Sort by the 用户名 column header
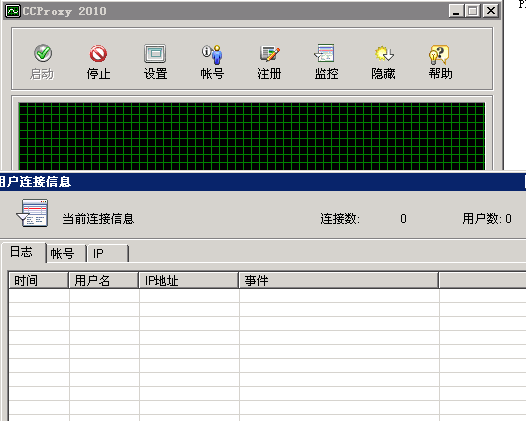Image resolution: width=526 pixels, height=421 pixels. [x=104, y=280]
